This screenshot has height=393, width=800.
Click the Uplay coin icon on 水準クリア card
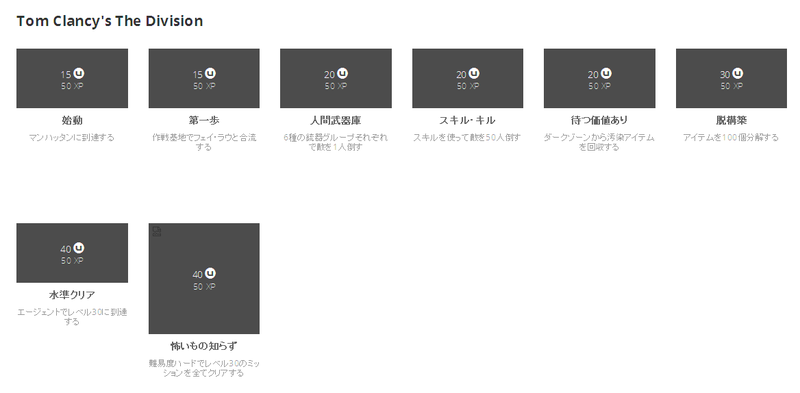(78, 248)
